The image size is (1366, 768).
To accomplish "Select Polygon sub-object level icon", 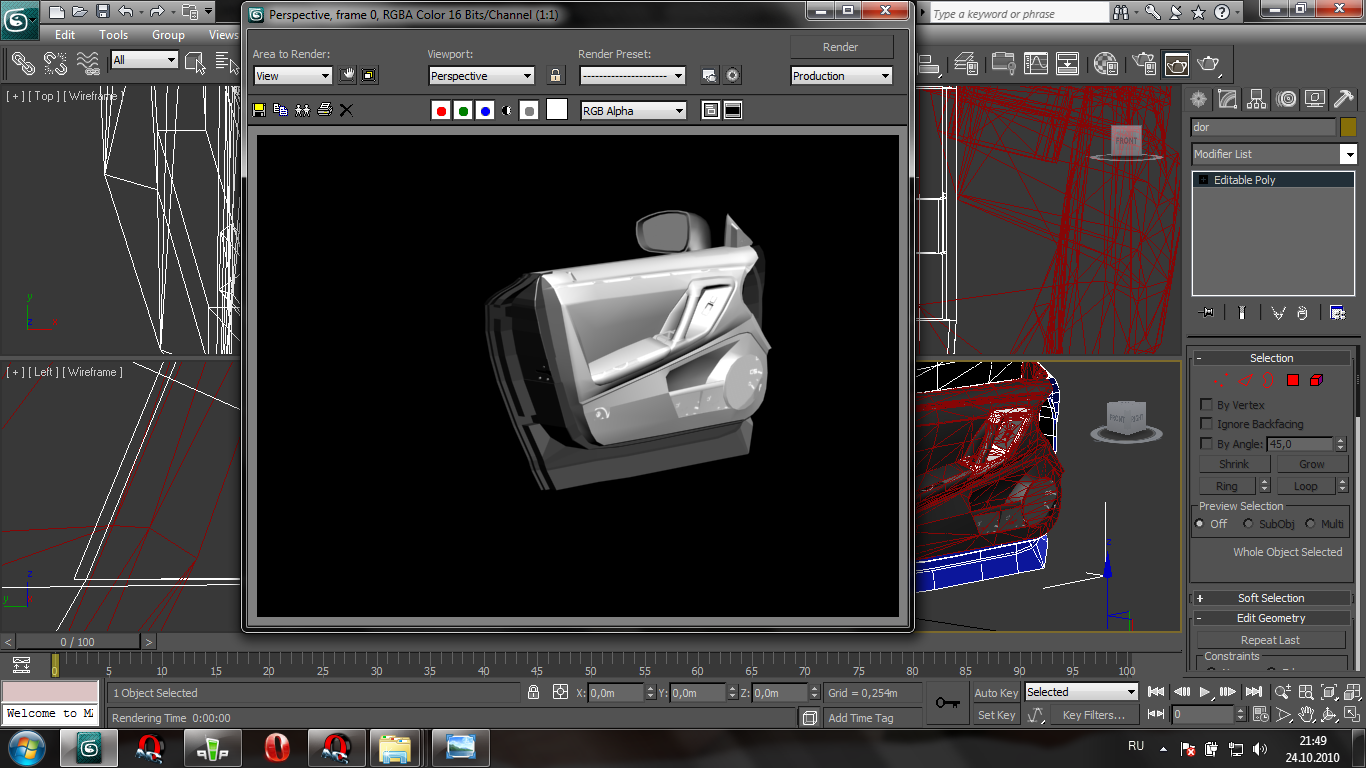I will pos(1292,380).
